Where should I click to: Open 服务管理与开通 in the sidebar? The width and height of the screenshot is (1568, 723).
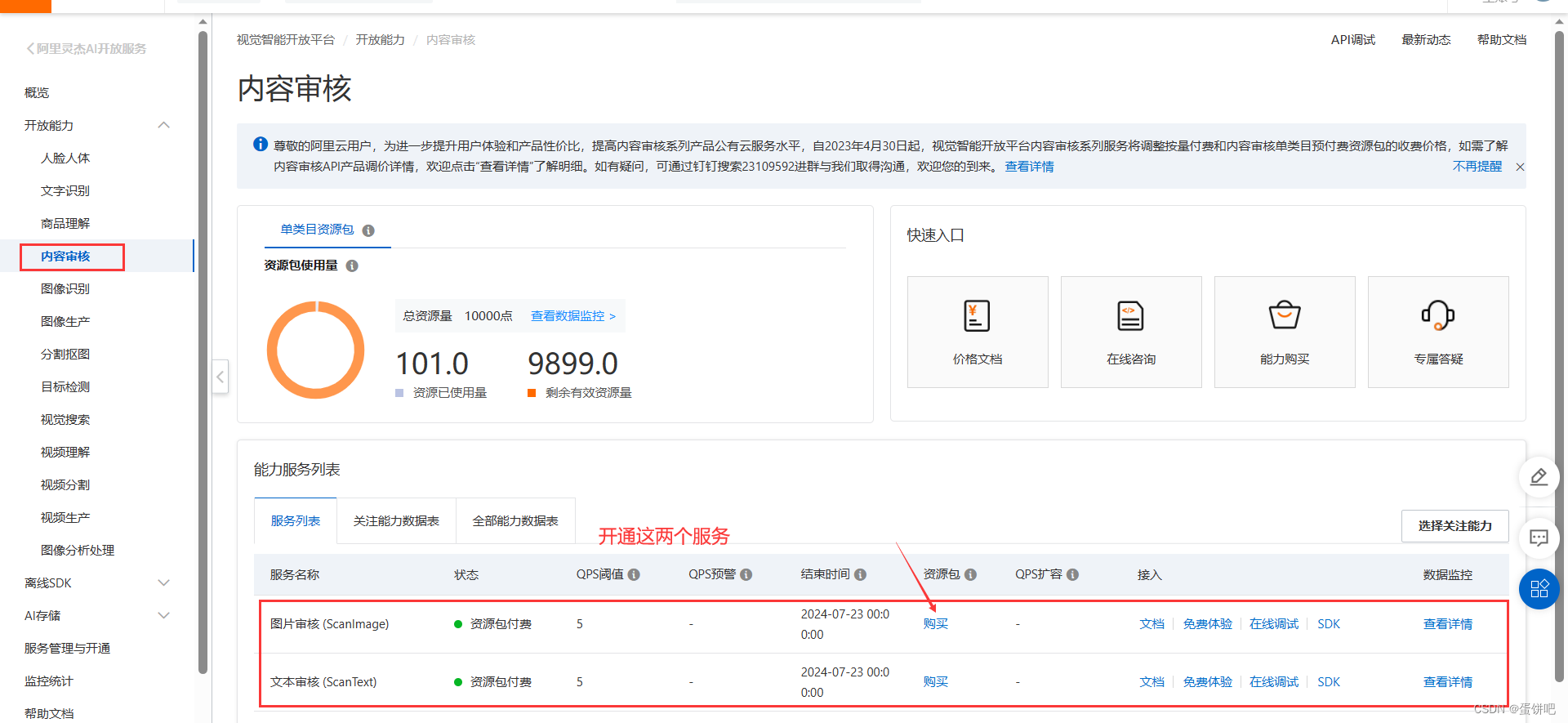[67, 648]
